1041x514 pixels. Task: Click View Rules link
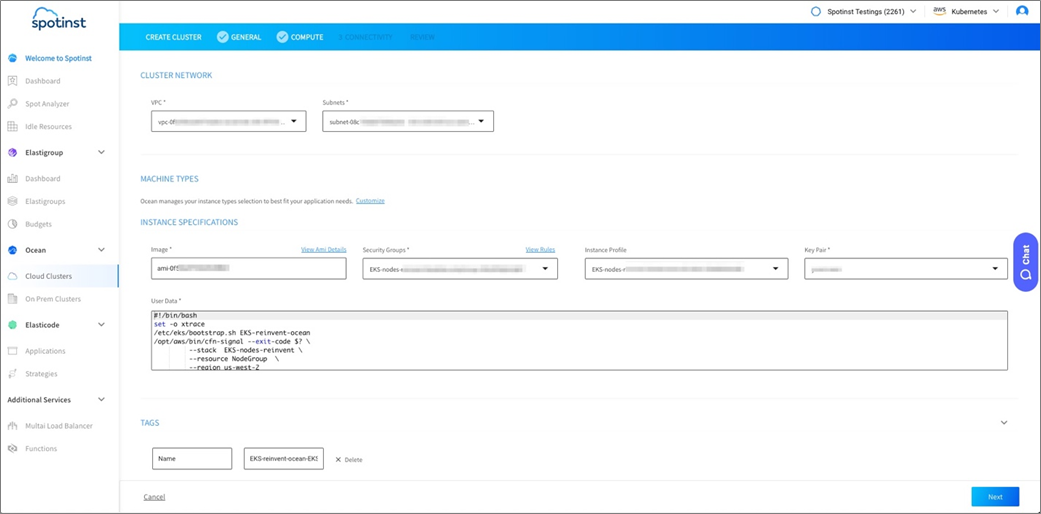coord(540,250)
